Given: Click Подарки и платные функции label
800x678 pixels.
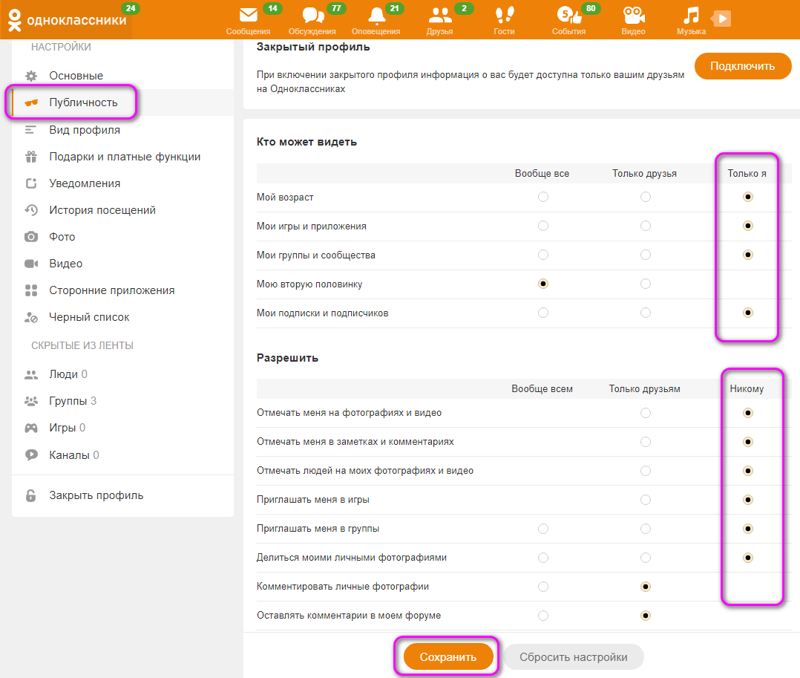Looking at the screenshot, I should (125, 157).
